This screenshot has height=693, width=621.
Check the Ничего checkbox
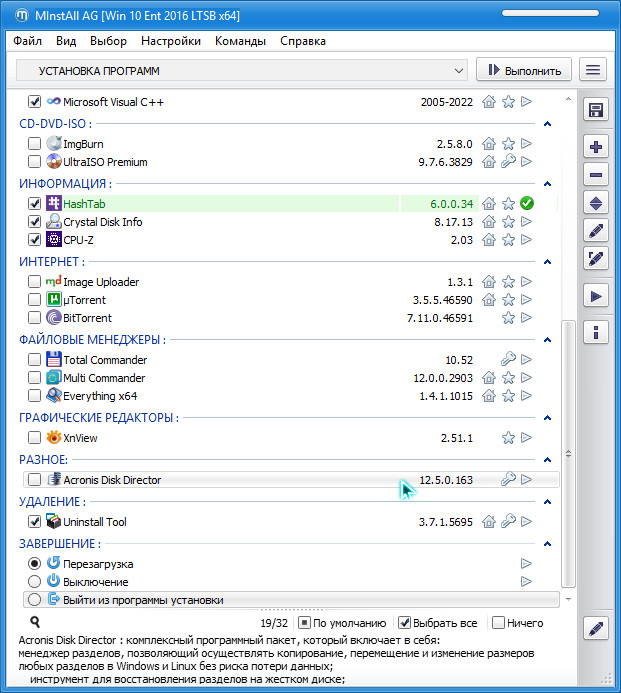click(498, 622)
